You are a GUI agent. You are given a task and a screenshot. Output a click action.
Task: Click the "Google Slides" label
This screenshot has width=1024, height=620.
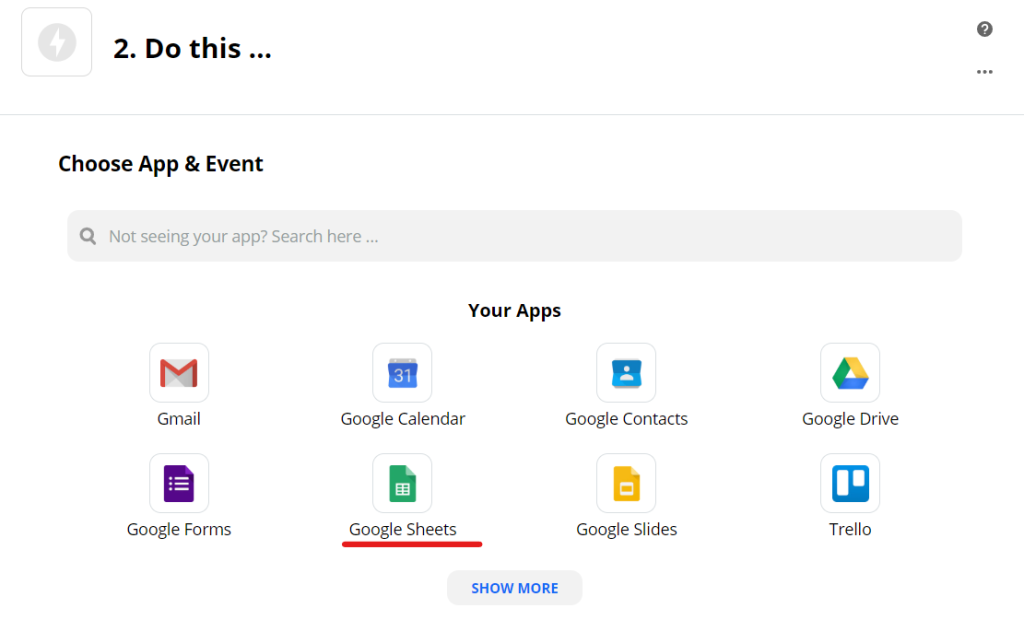click(626, 529)
